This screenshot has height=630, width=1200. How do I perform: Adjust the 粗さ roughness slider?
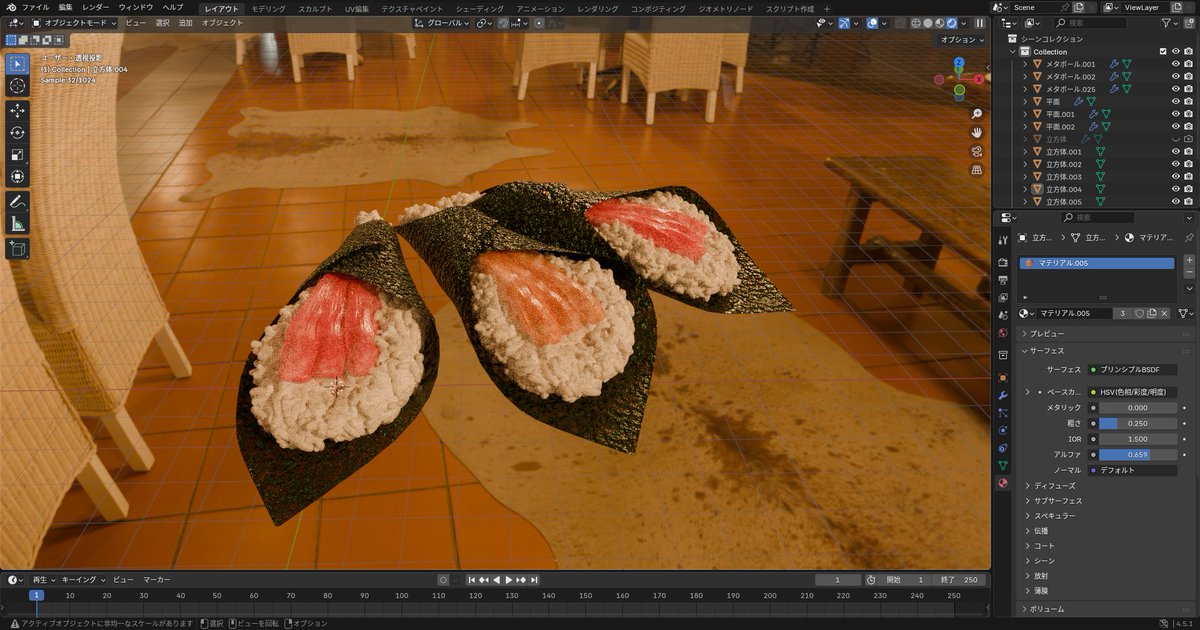pos(1137,423)
